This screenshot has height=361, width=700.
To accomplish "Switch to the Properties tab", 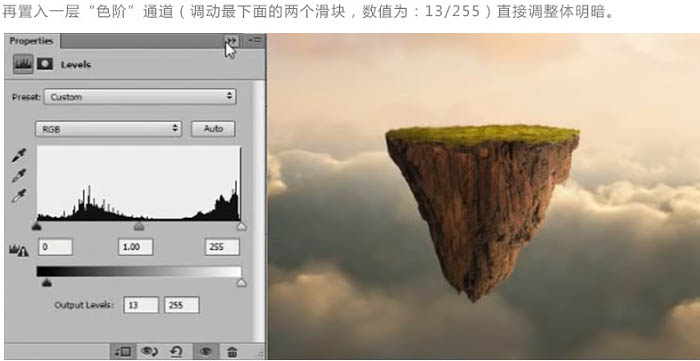I will coord(32,41).
